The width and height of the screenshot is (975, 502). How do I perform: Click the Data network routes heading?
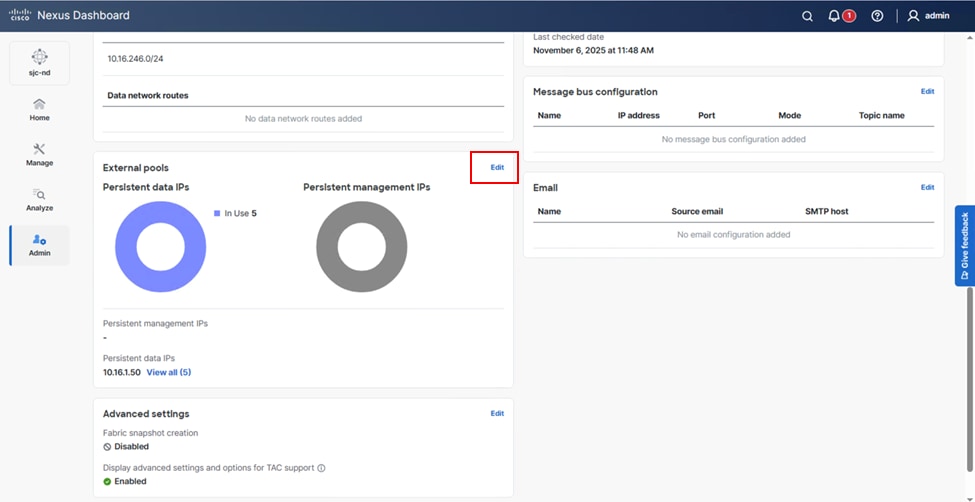[x=148, y=96]
